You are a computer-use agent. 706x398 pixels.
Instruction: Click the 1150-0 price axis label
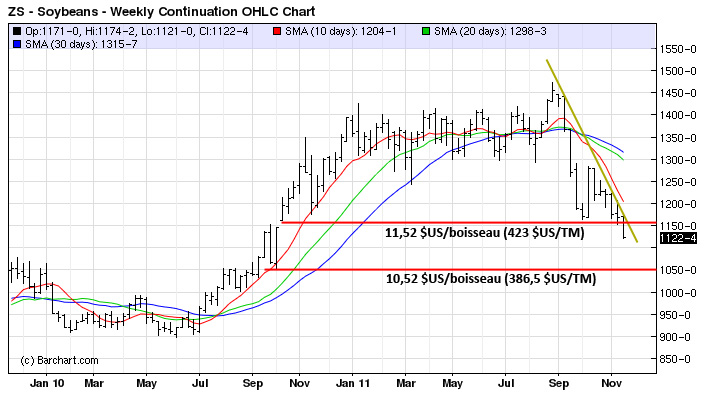pos(678,226)
